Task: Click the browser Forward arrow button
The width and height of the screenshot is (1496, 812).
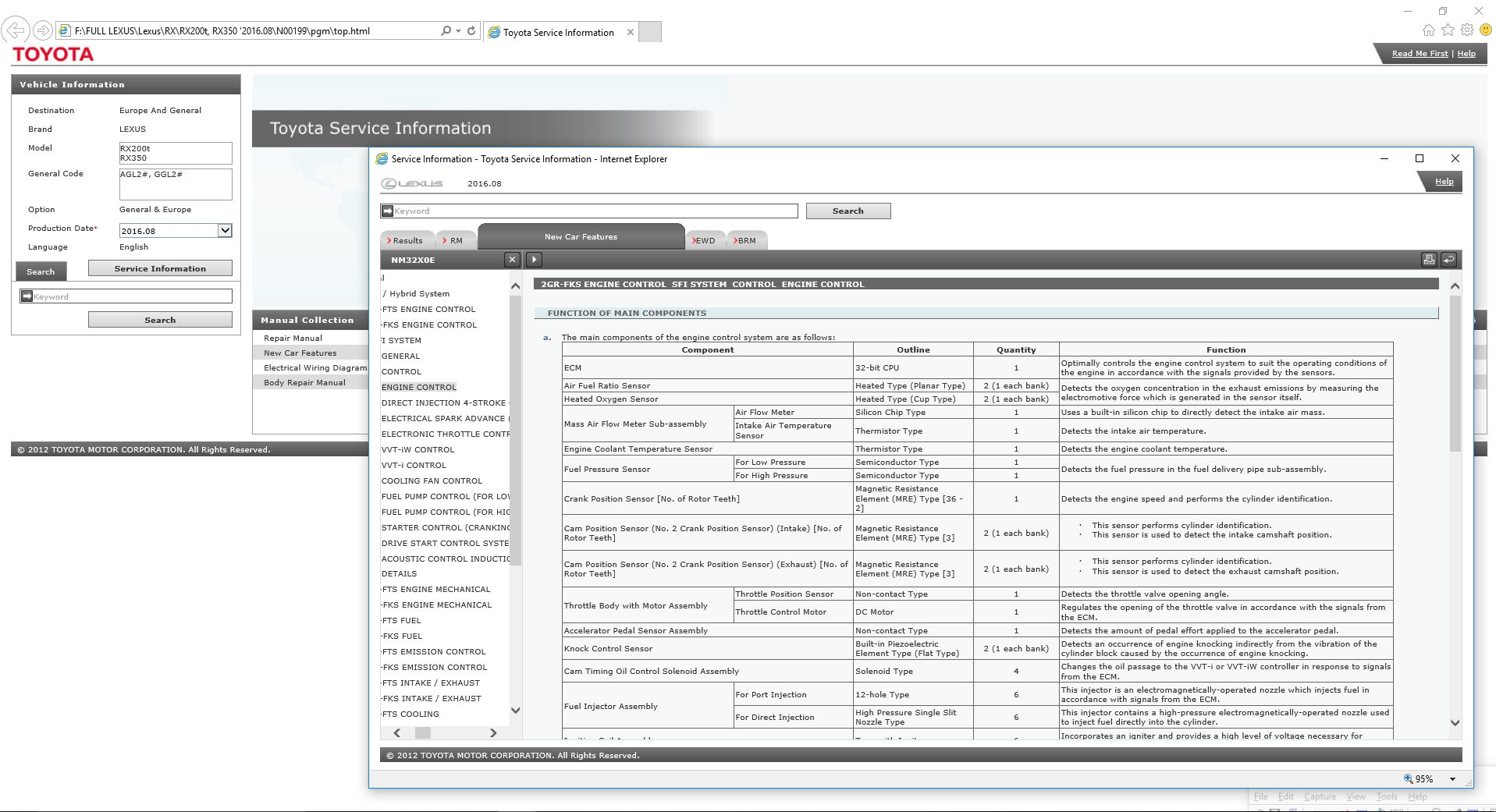Action: point(43,30)
